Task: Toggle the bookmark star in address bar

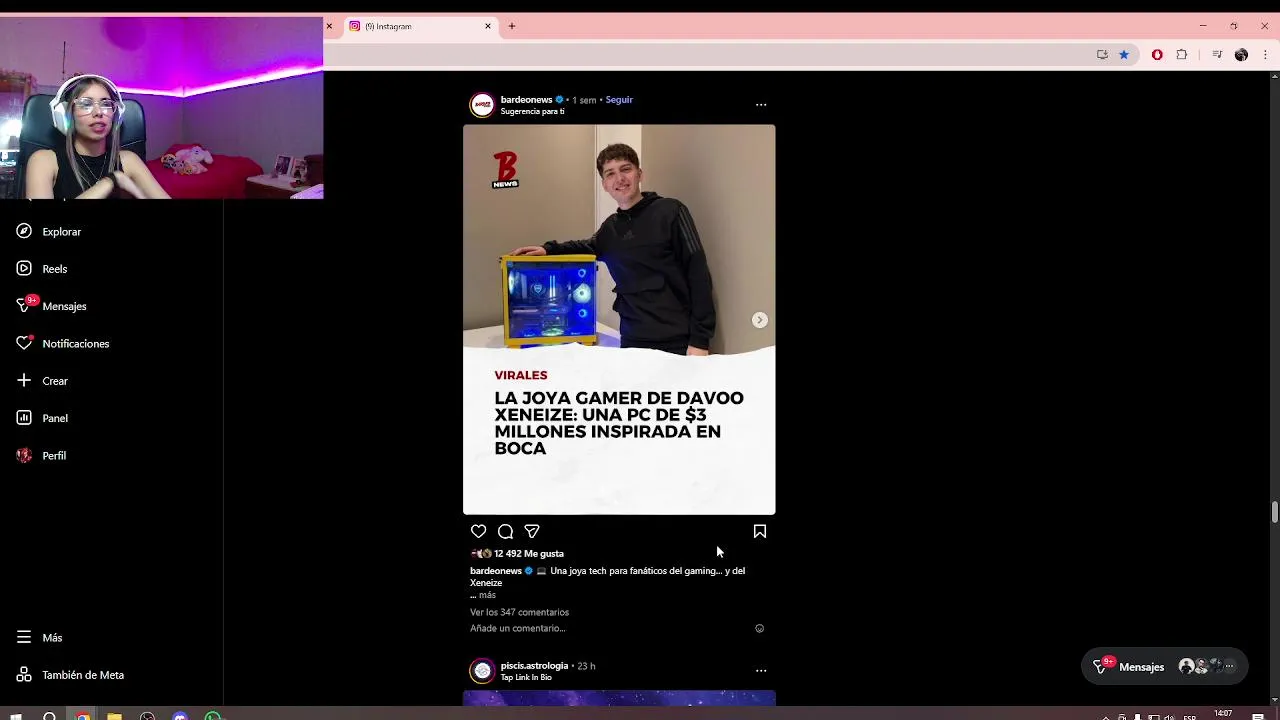Action: pyautogui.click(x=1124, y=55)
